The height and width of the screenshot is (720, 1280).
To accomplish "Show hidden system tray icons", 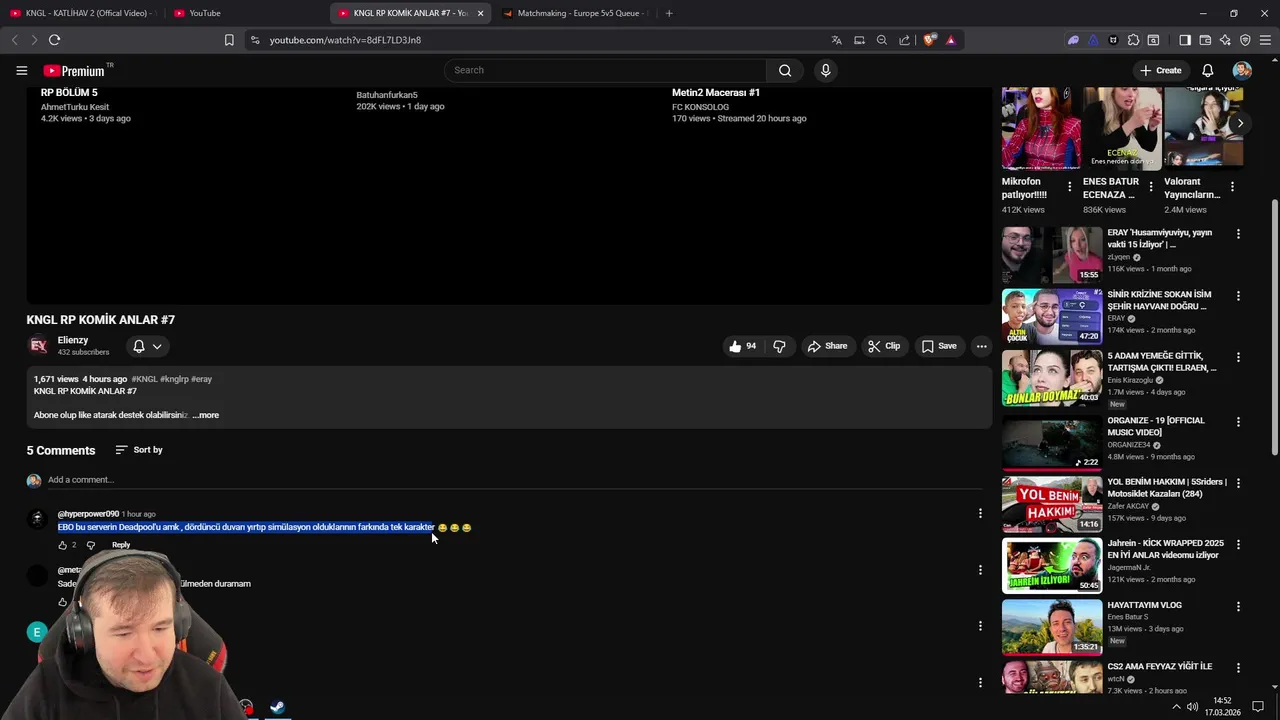I will (x=1176, y=707).
